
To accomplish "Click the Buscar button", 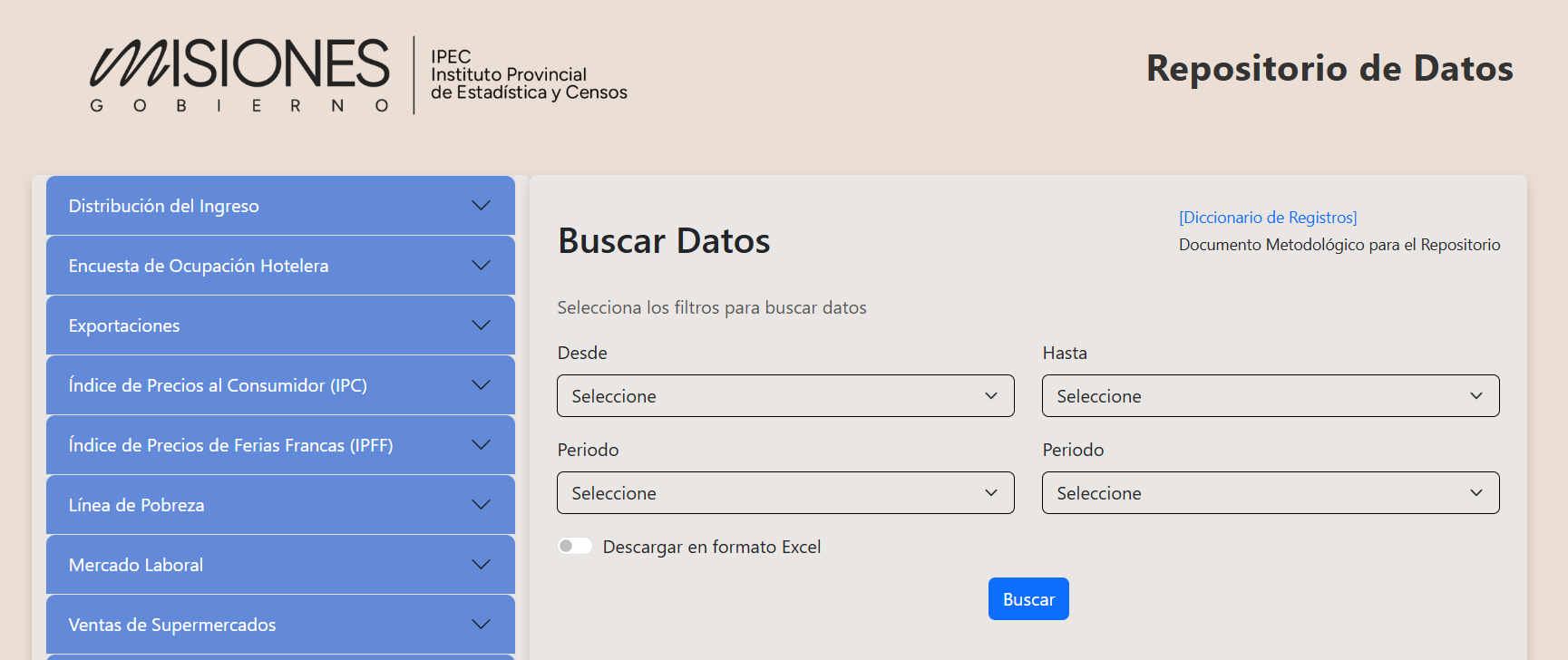I will click(1028, 599).
